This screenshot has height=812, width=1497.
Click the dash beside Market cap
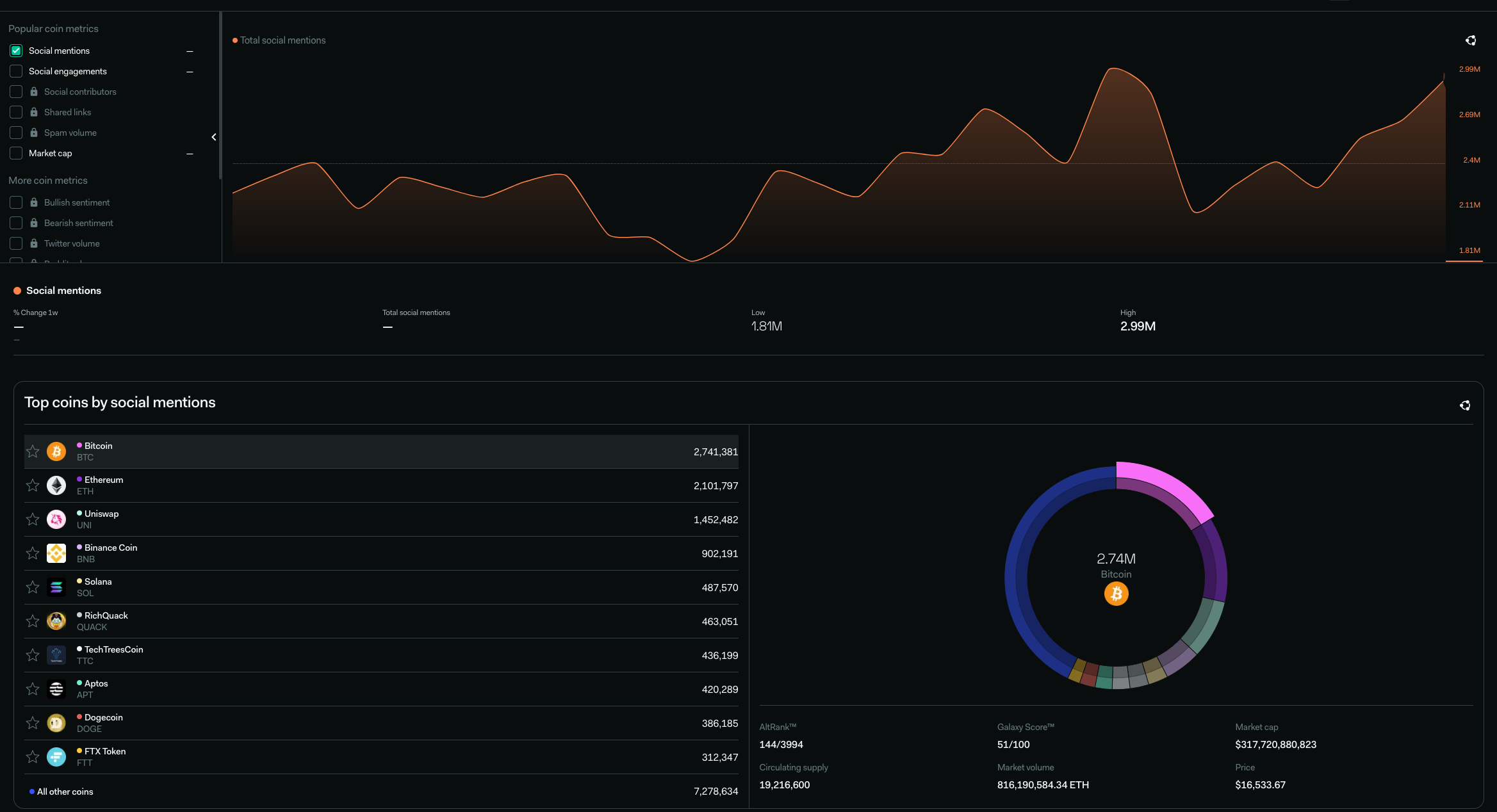pos(190,154)
